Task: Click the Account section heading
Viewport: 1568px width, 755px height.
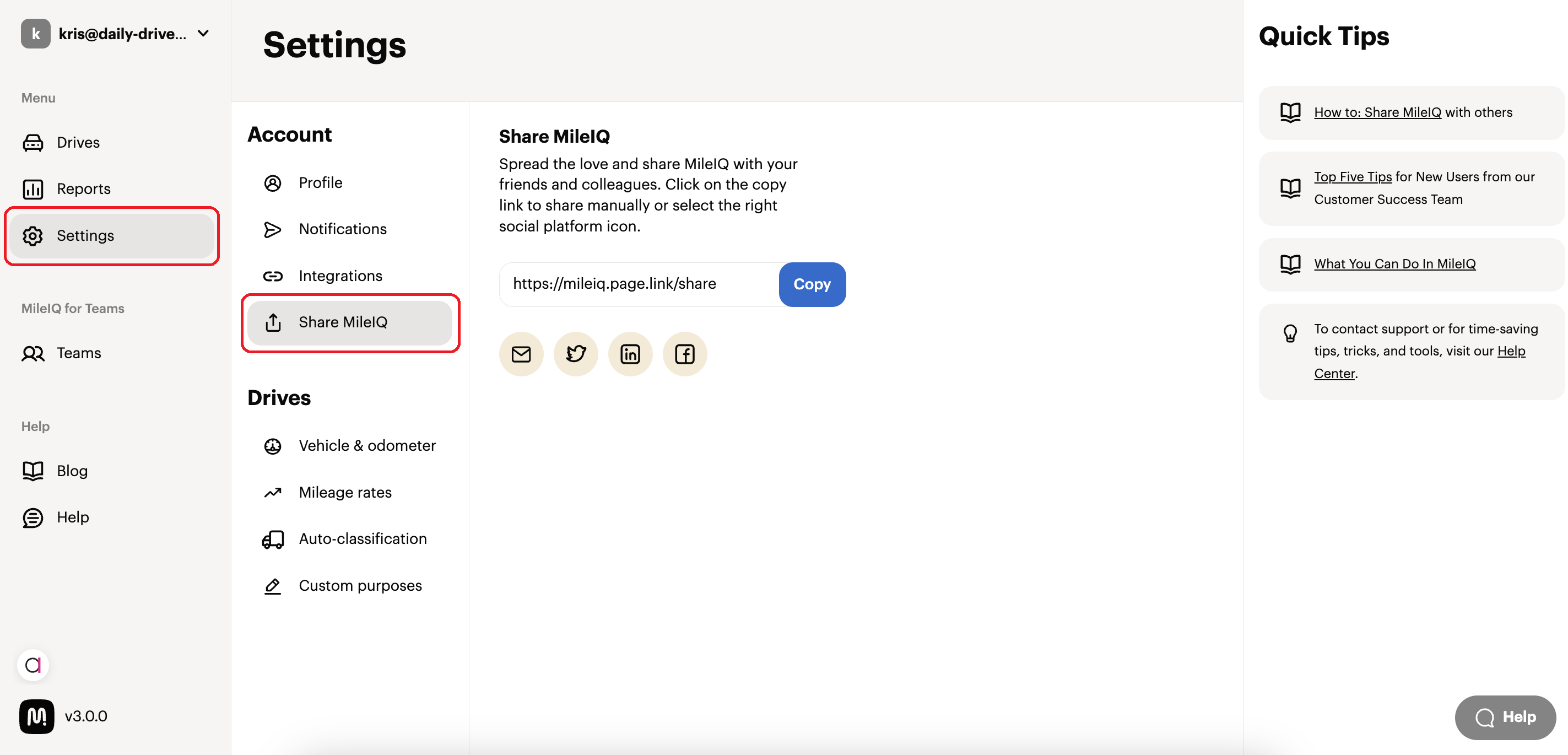Action: [290, 134]
